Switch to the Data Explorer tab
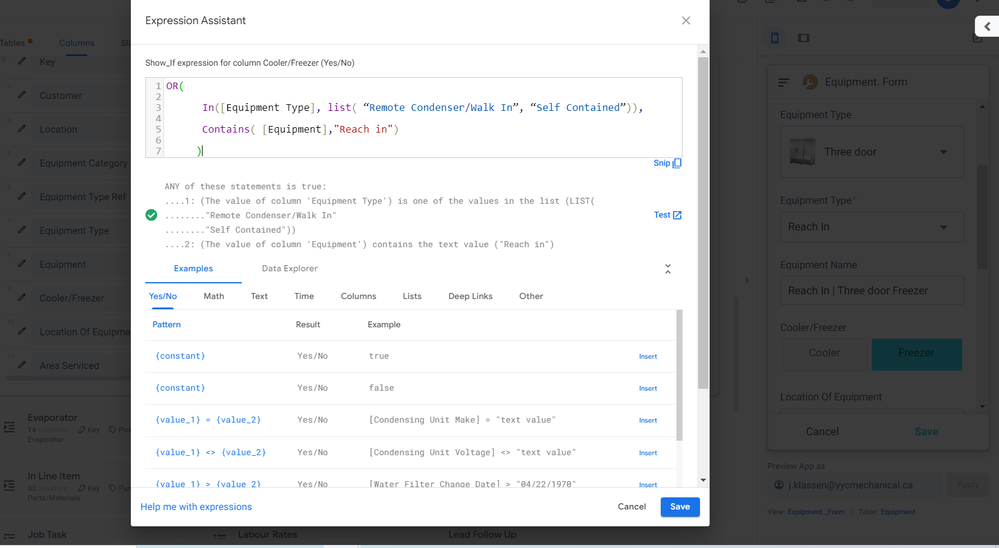The width and height of the screenshot is (999, 548). point(289,268)
